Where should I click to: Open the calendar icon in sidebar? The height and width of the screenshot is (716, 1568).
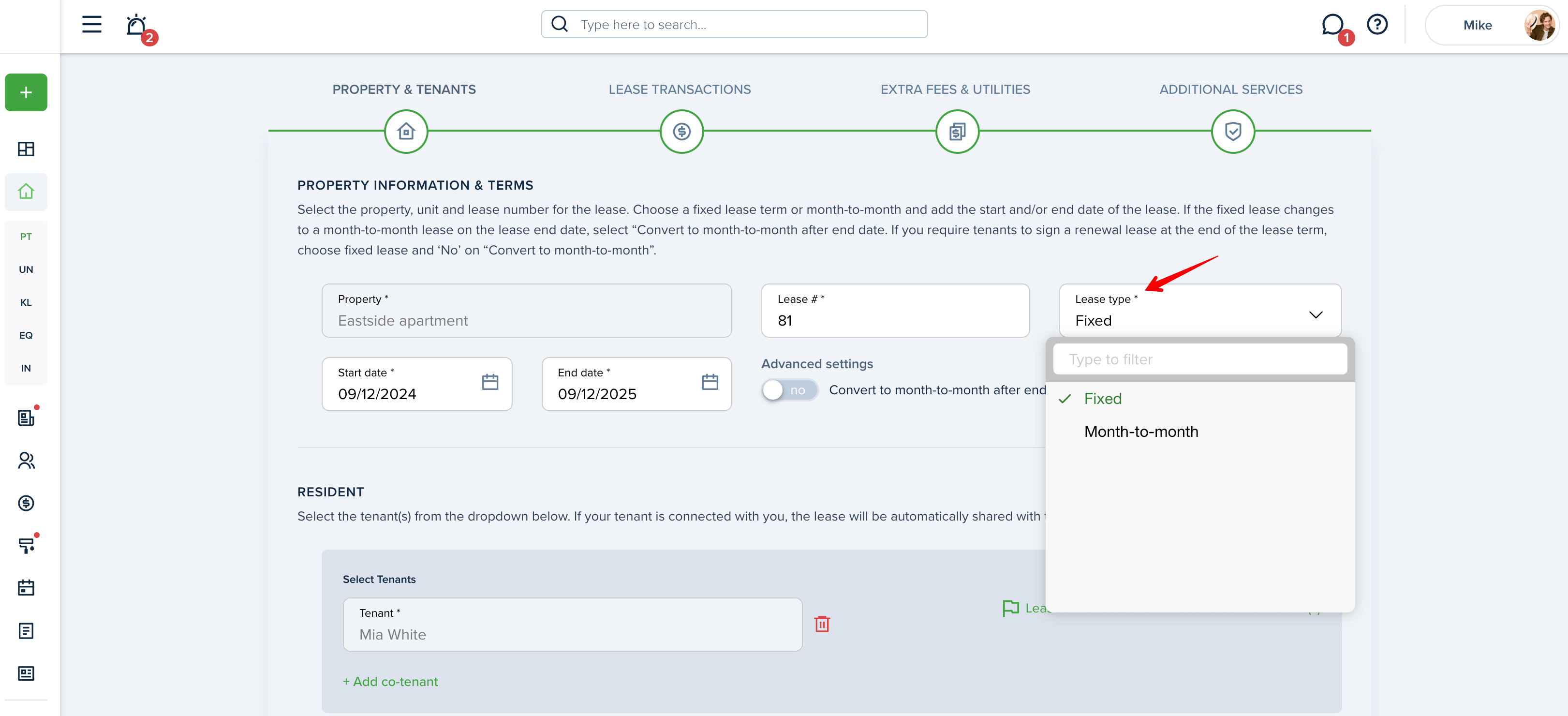click(26, 588)
